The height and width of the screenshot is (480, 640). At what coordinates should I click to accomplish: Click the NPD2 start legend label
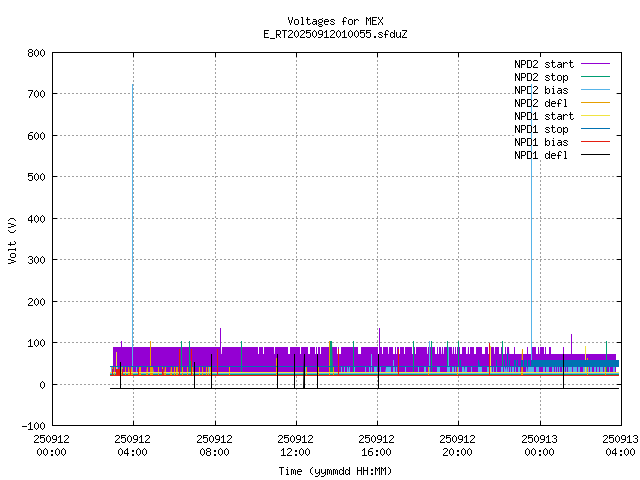[543, 64]
